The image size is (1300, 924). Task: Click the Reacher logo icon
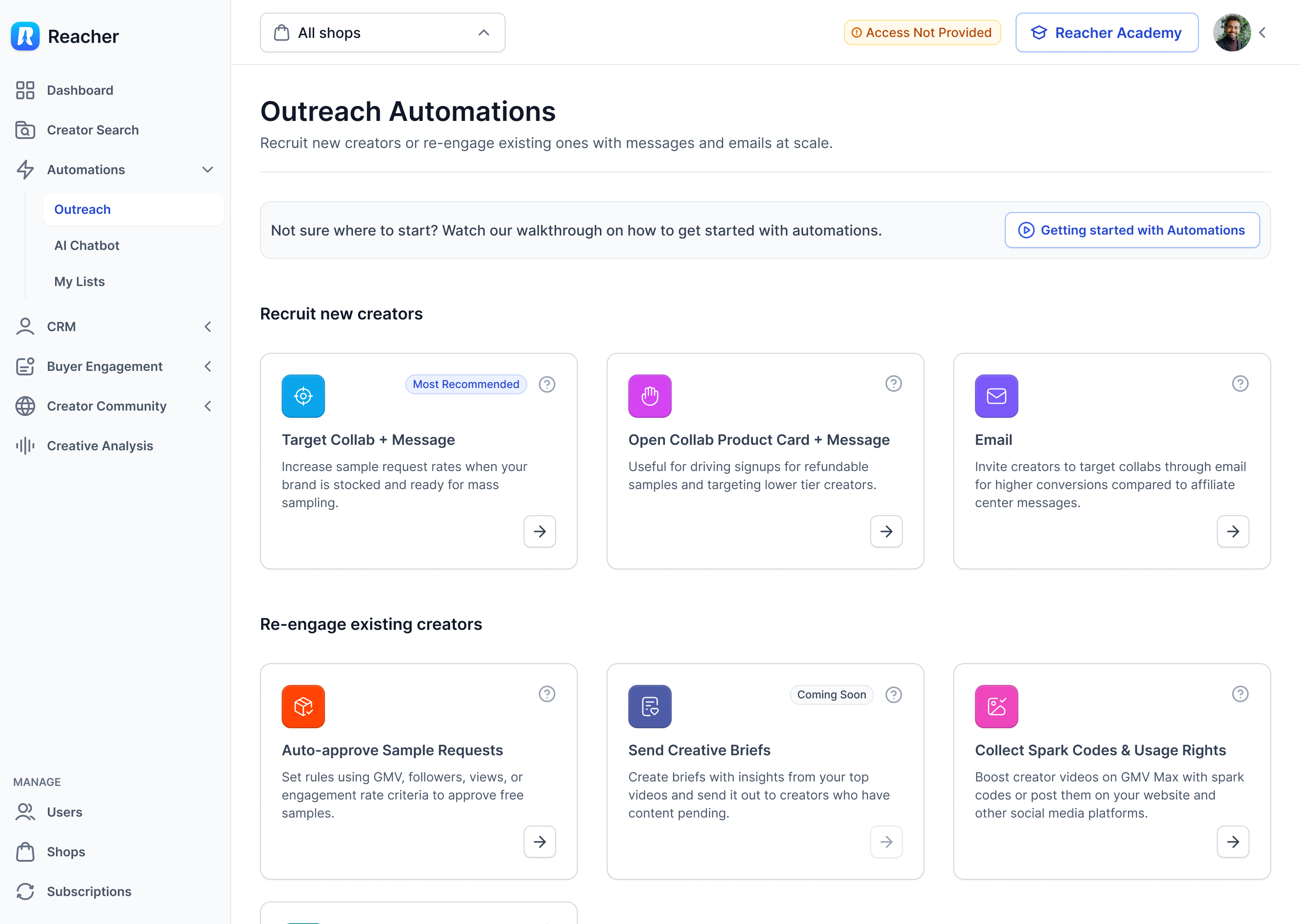25,37
